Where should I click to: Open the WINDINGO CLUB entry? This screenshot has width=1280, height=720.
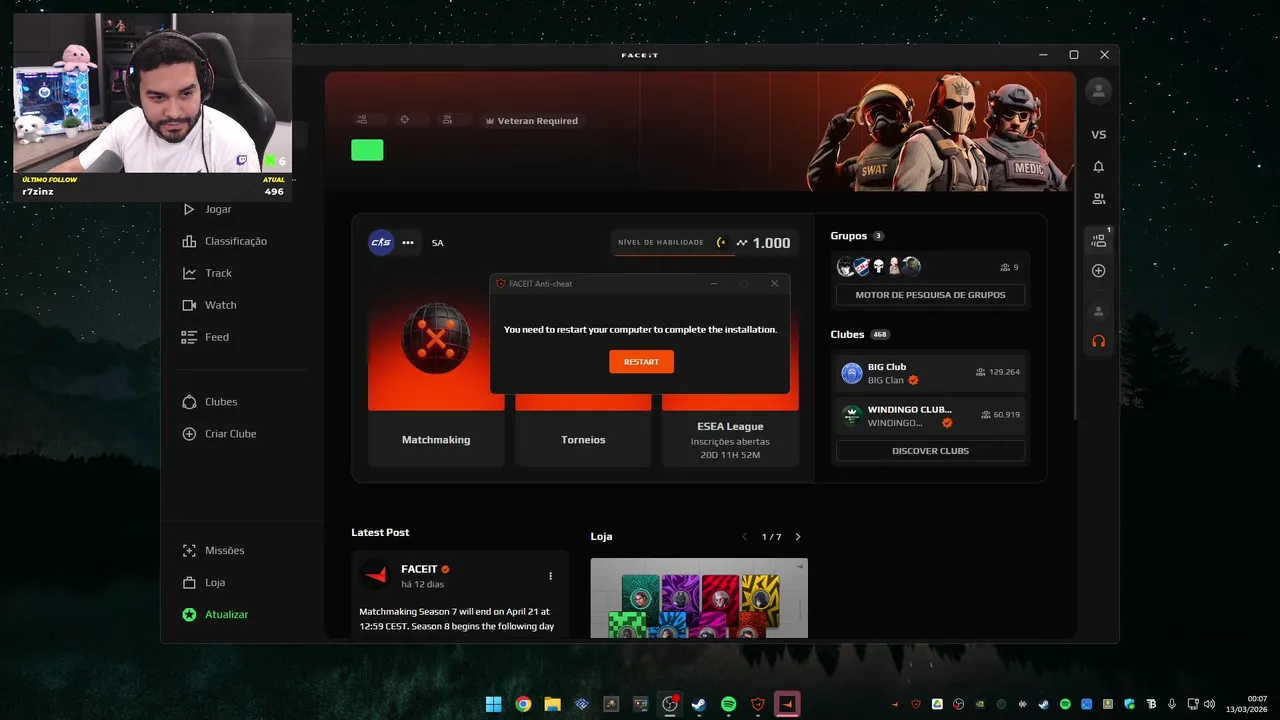click(930, 416)
